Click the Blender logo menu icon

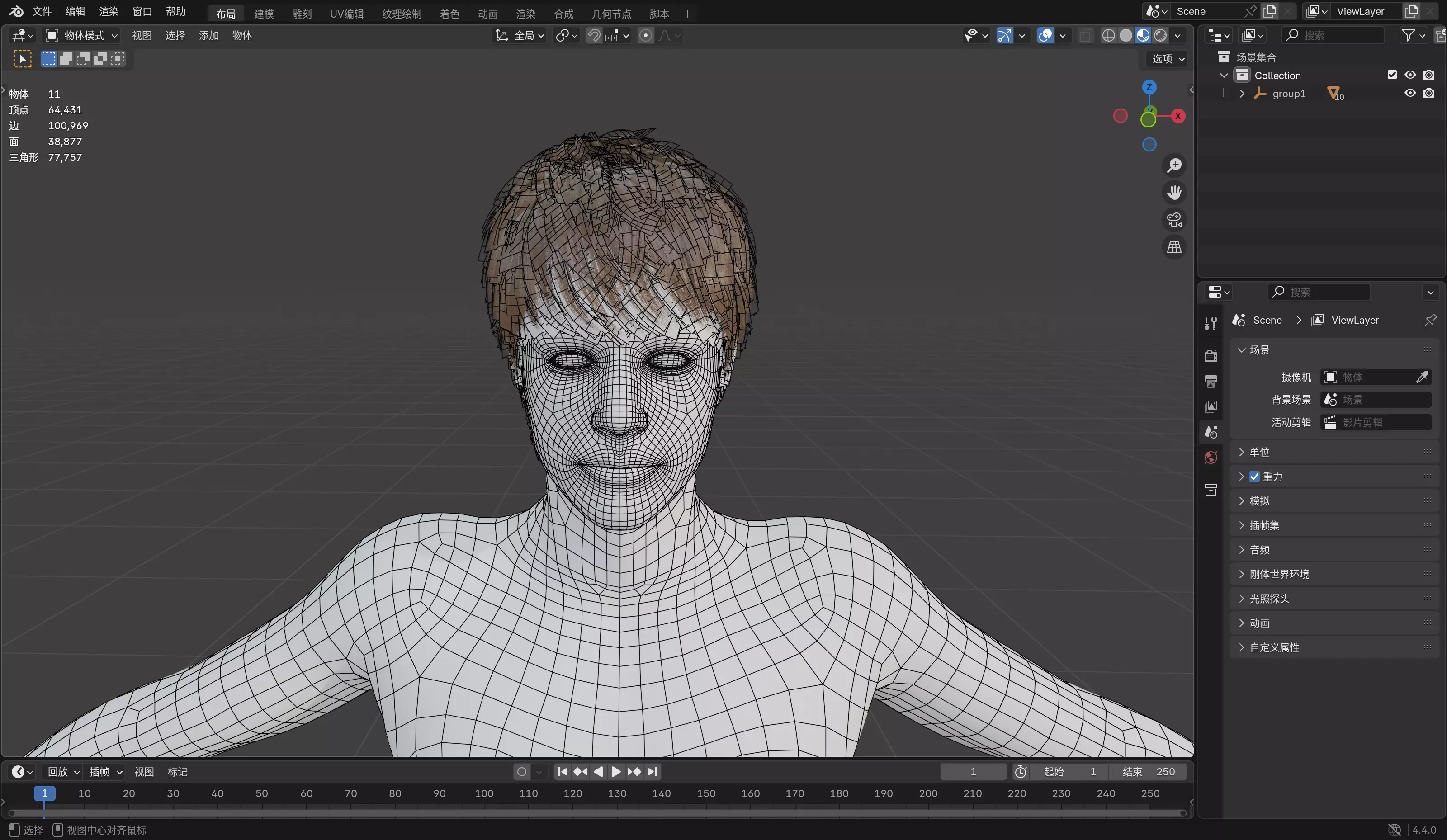point(16,11)
